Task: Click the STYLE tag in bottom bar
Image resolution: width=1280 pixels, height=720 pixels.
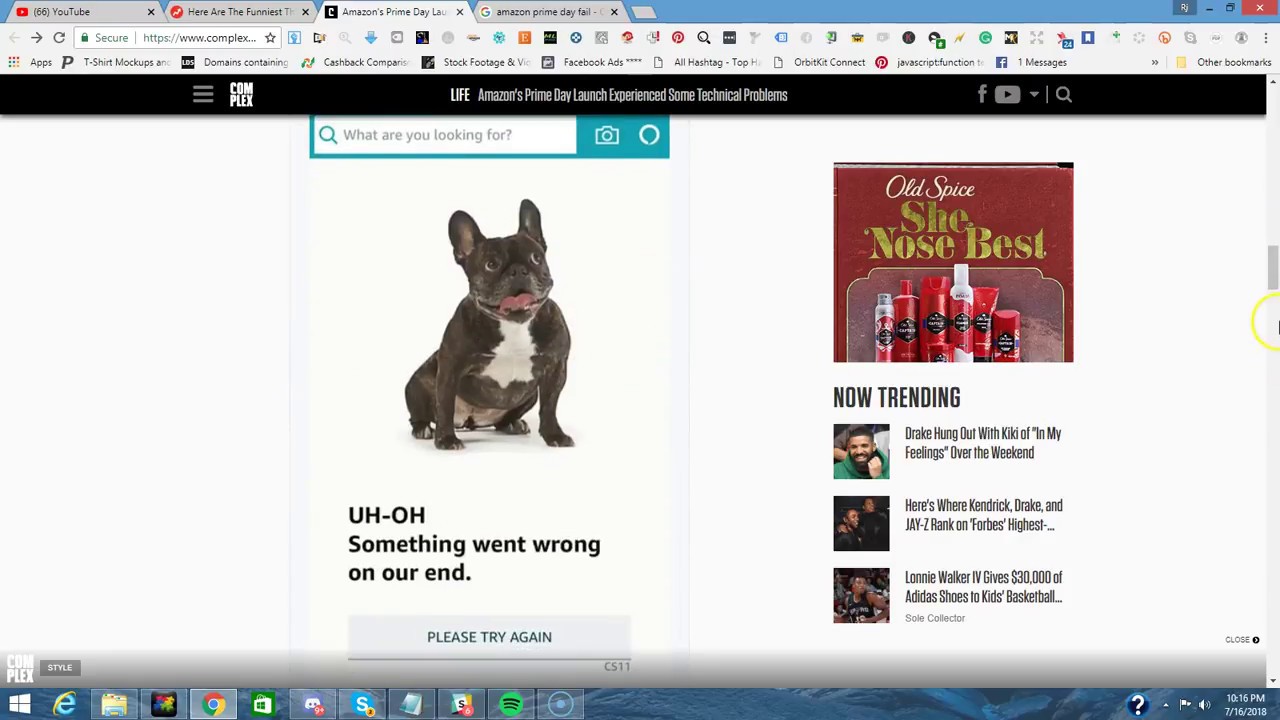Action: pyautogui.click(x=60, y=668)
